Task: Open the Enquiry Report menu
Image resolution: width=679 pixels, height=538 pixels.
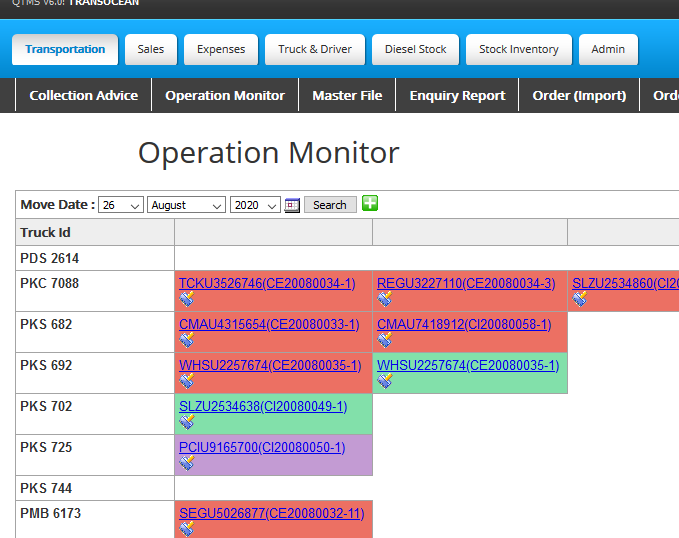Action: pos(457,96)
